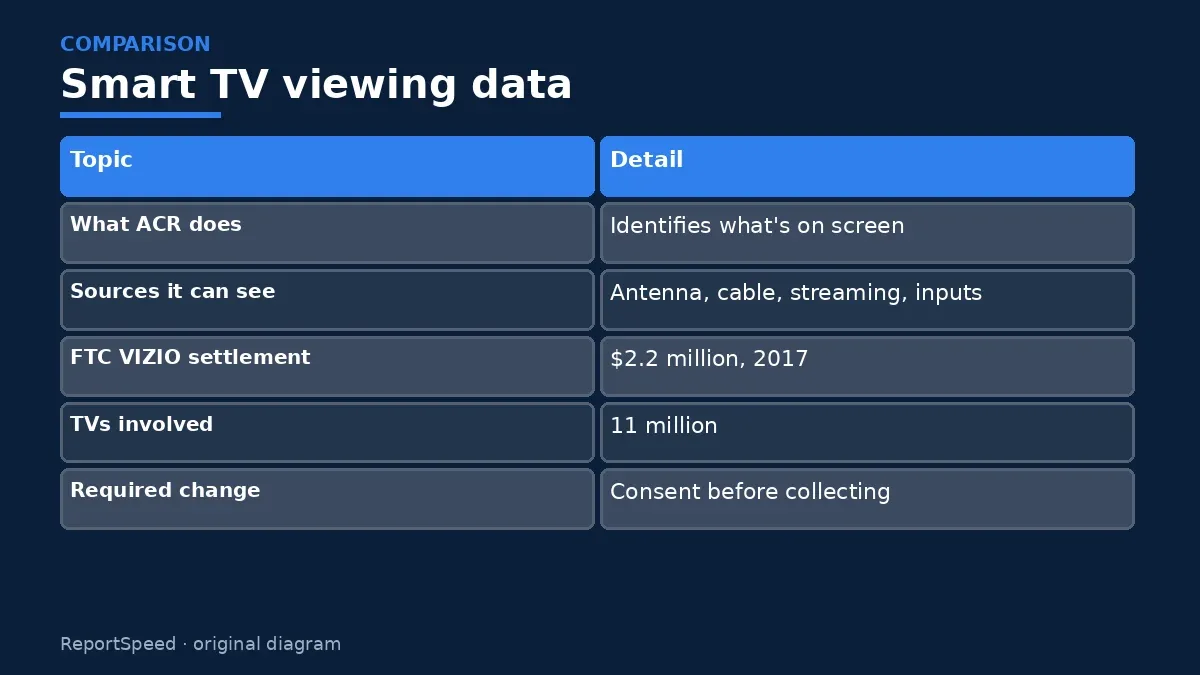Select the 'Smart TV viewing data' title
This screenshot has height=675, width=1200.
[x=316, y=84]
